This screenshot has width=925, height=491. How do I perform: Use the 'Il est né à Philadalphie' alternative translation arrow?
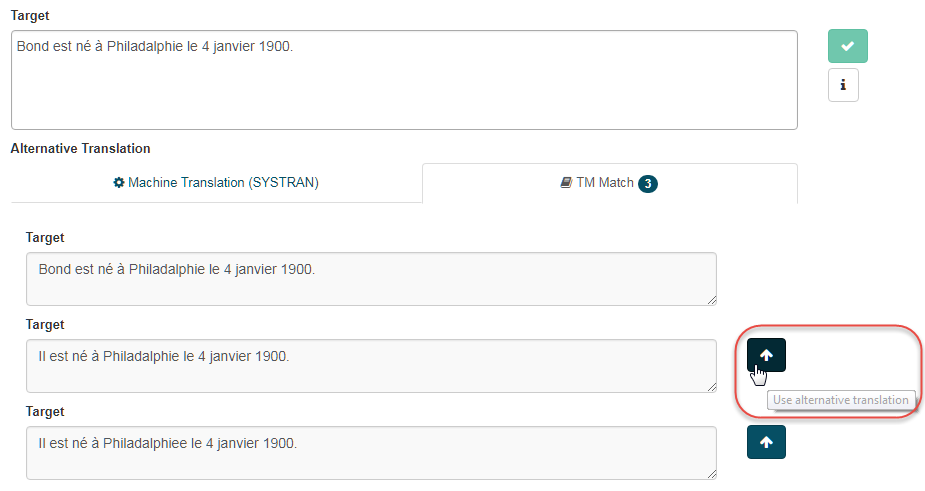766,355
